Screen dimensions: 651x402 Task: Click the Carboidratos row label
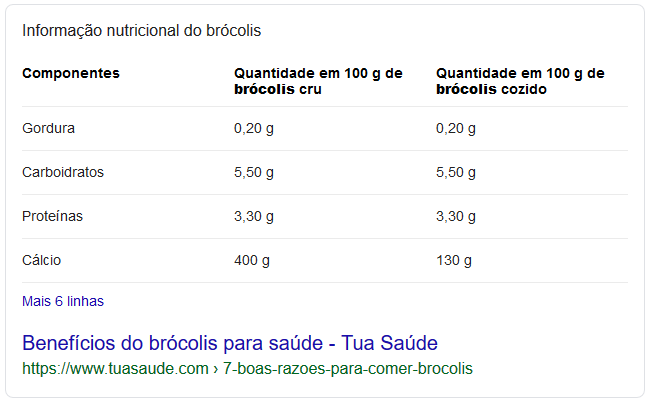point(63,172)
